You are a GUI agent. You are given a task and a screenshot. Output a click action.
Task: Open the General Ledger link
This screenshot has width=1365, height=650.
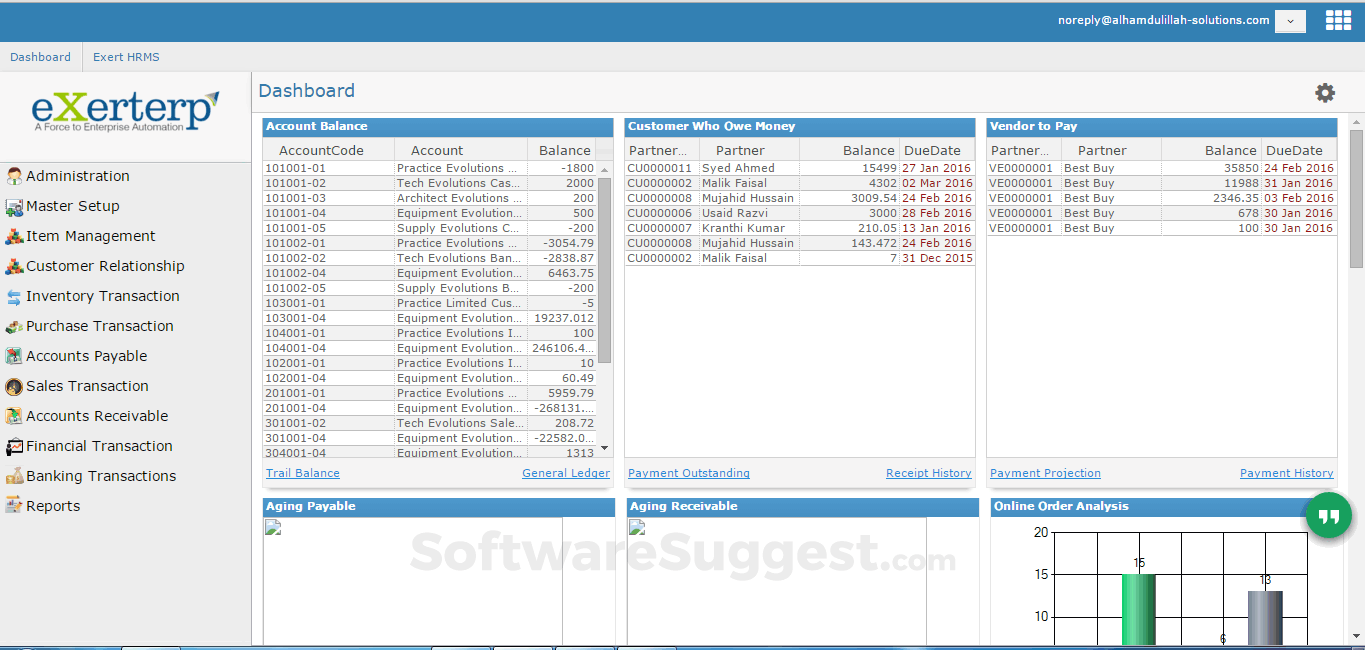tap(566, 473)
